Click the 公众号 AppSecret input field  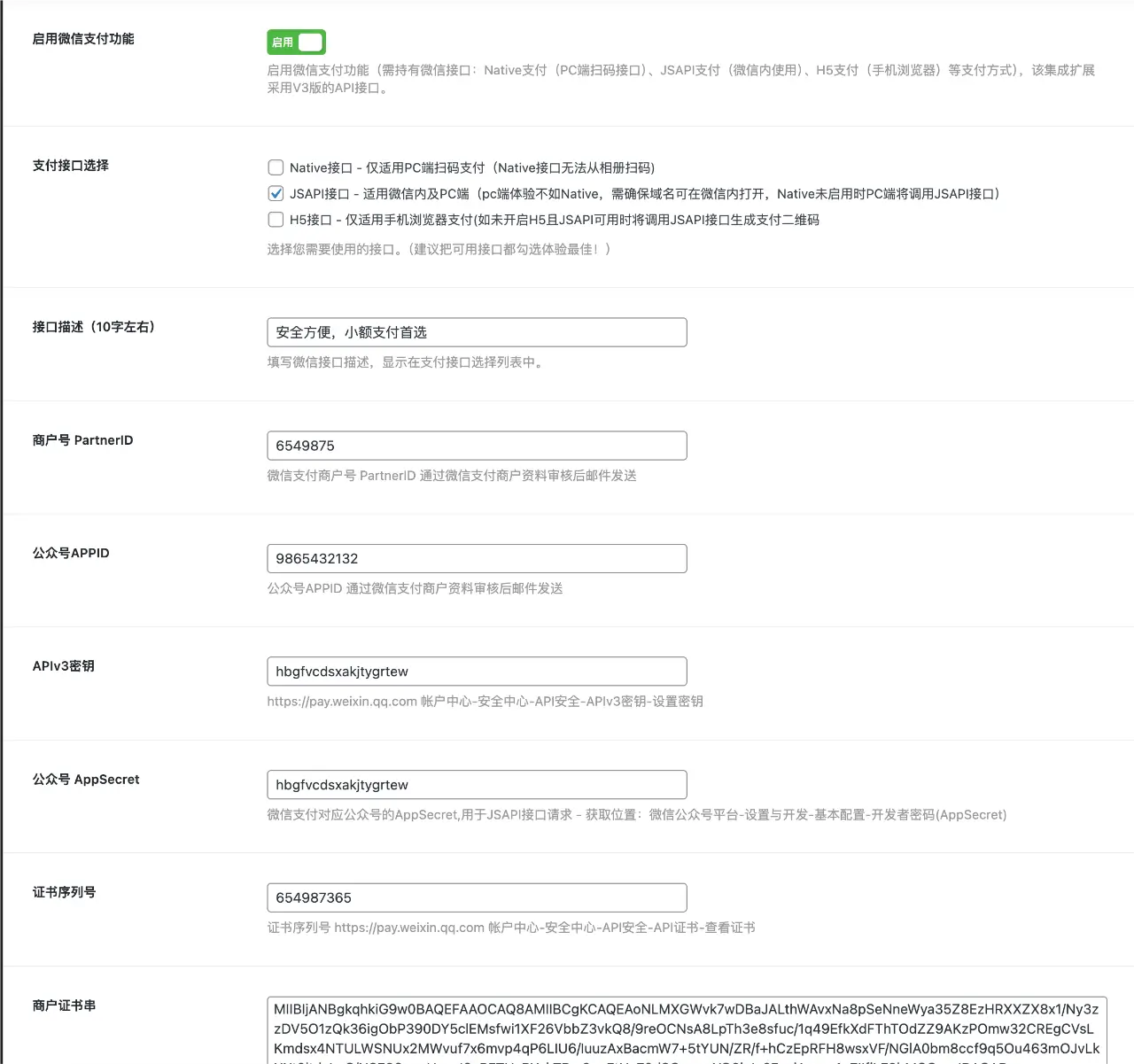coord(477,785)
